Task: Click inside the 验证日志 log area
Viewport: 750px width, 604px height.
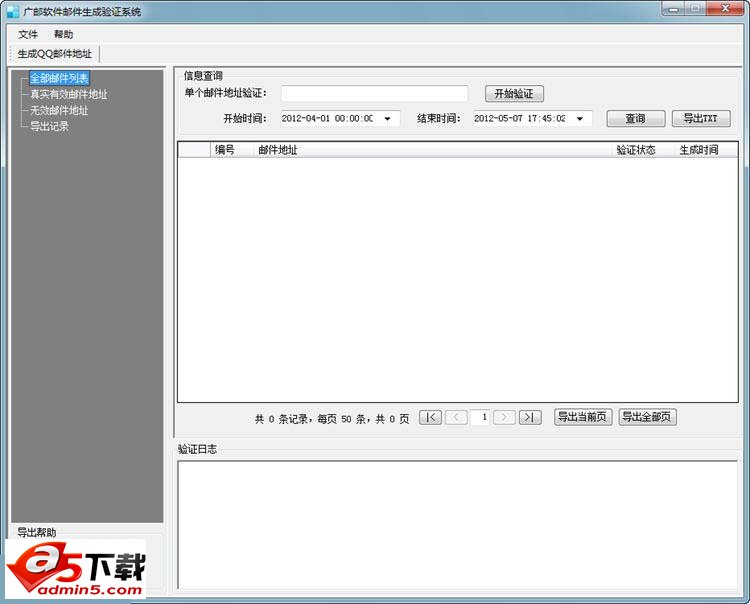Action: point(458,524)
